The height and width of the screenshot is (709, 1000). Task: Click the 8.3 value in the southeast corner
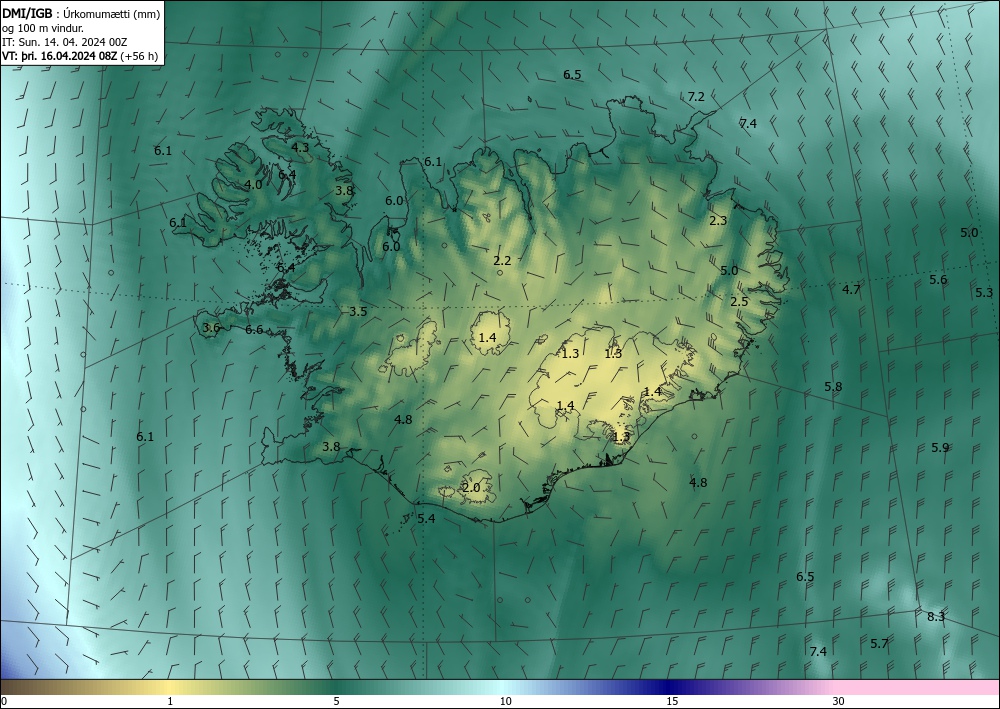pos(936,617)
